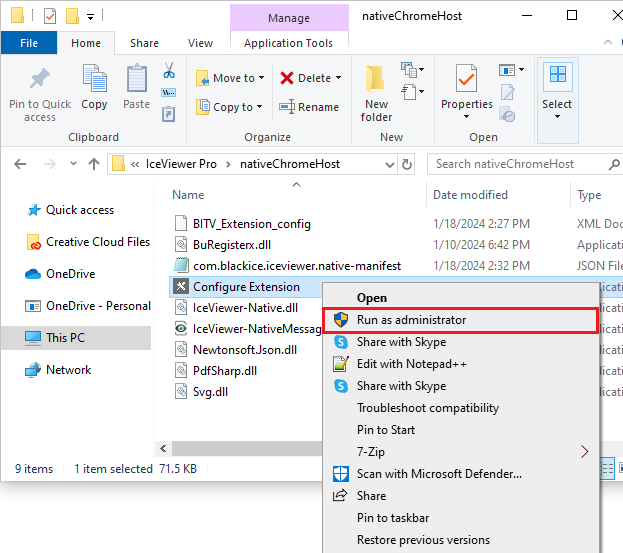Click the Rename ribbon button
This screenshot has height=553, width=623.
[x=309, y=107]
